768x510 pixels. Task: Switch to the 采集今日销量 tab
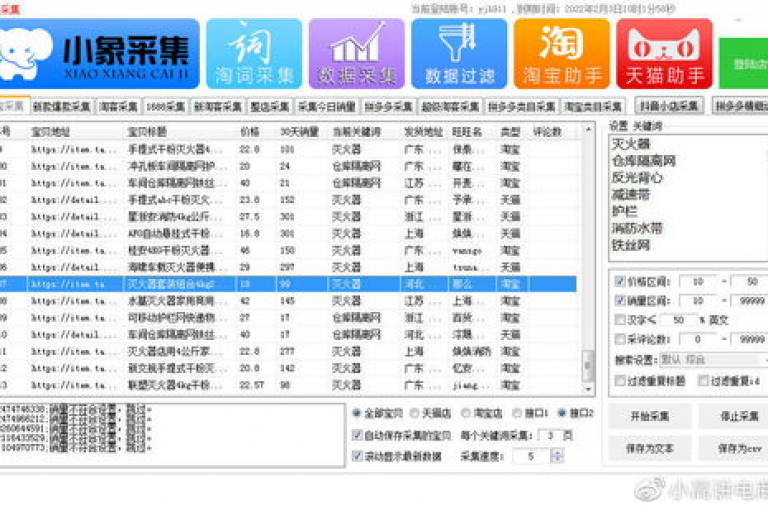327,106
